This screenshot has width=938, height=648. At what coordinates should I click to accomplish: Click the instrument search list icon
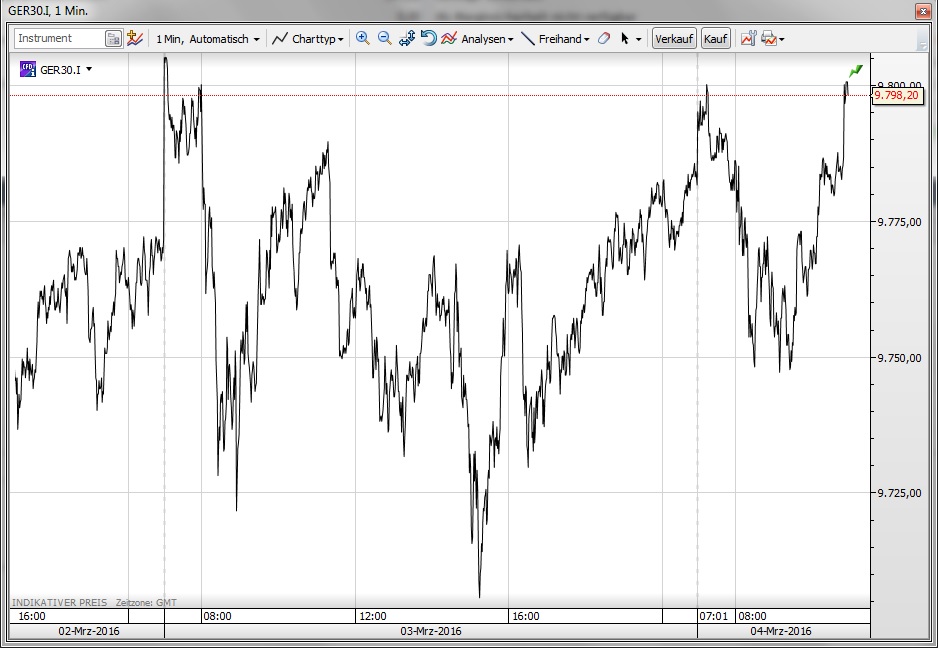[113, 39]
